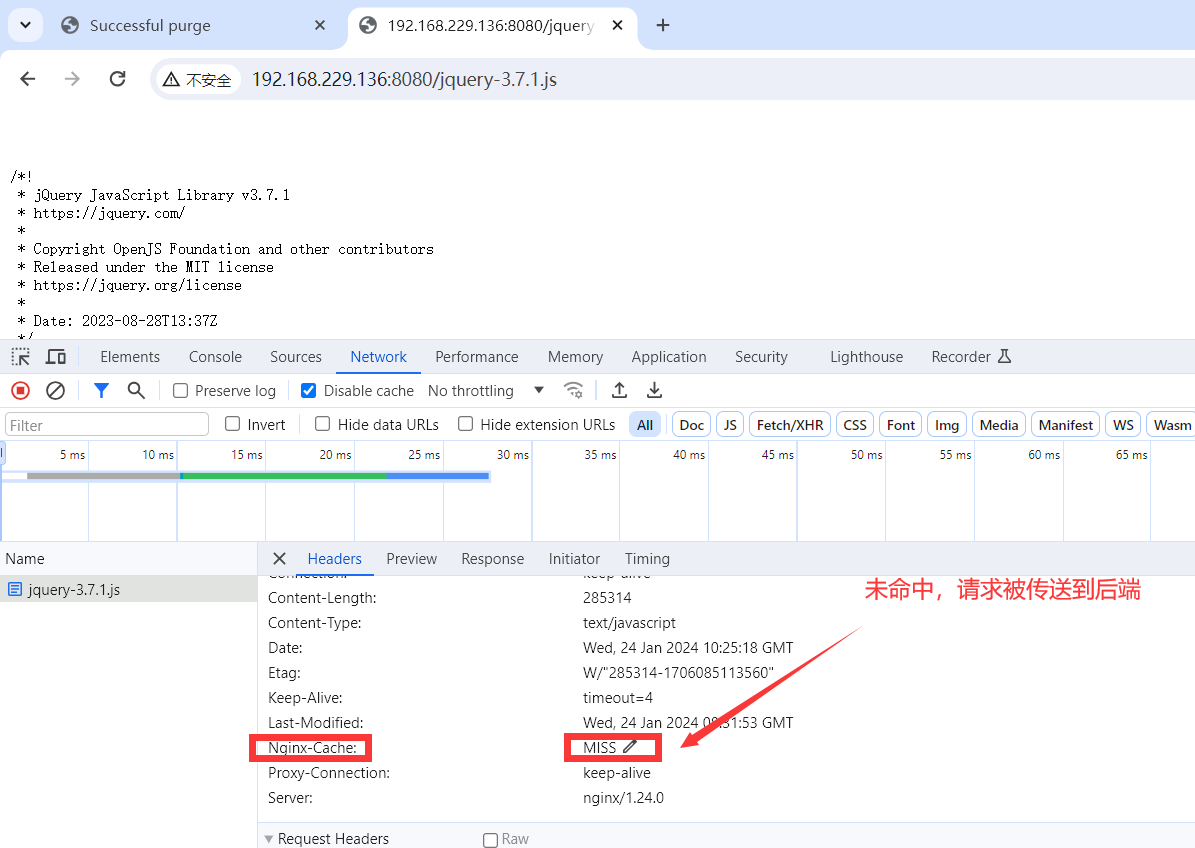The image size is (1195, 848).
Task: Toggle the network filter funnel icon
Action: pyautogui.click(x=101, y=391)
